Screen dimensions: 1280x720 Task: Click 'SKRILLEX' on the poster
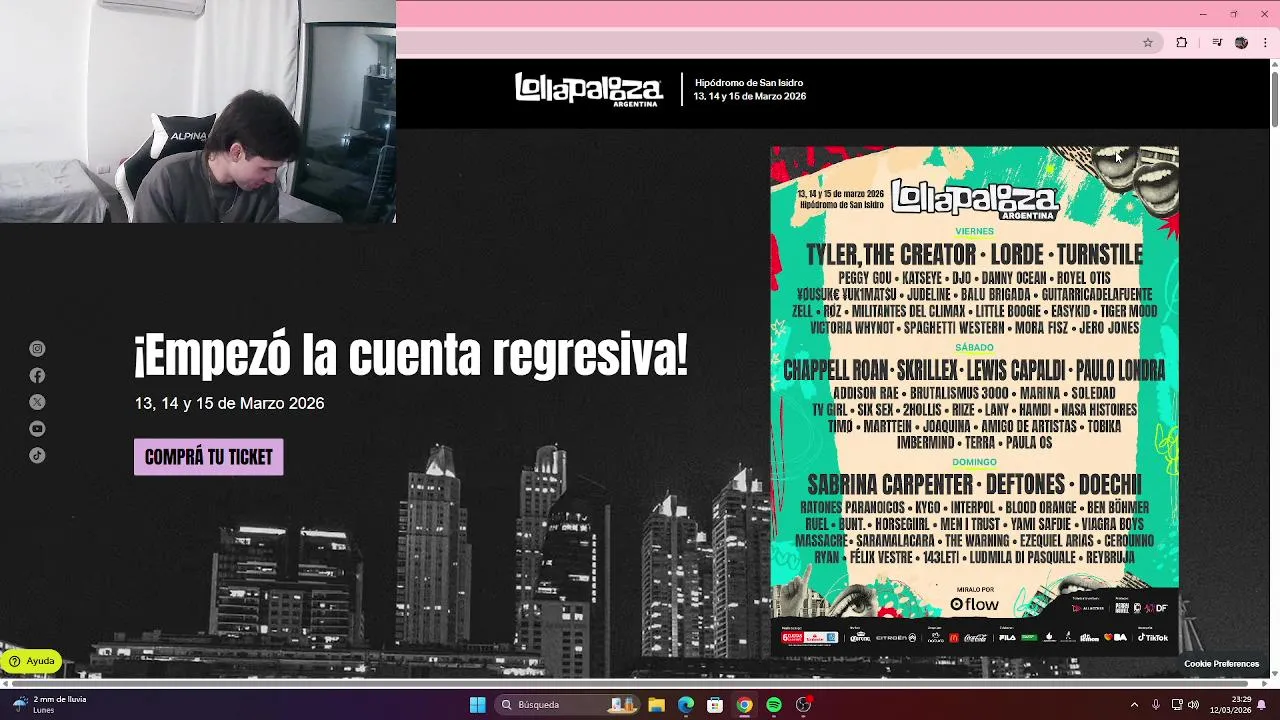[x=926, y=371]
